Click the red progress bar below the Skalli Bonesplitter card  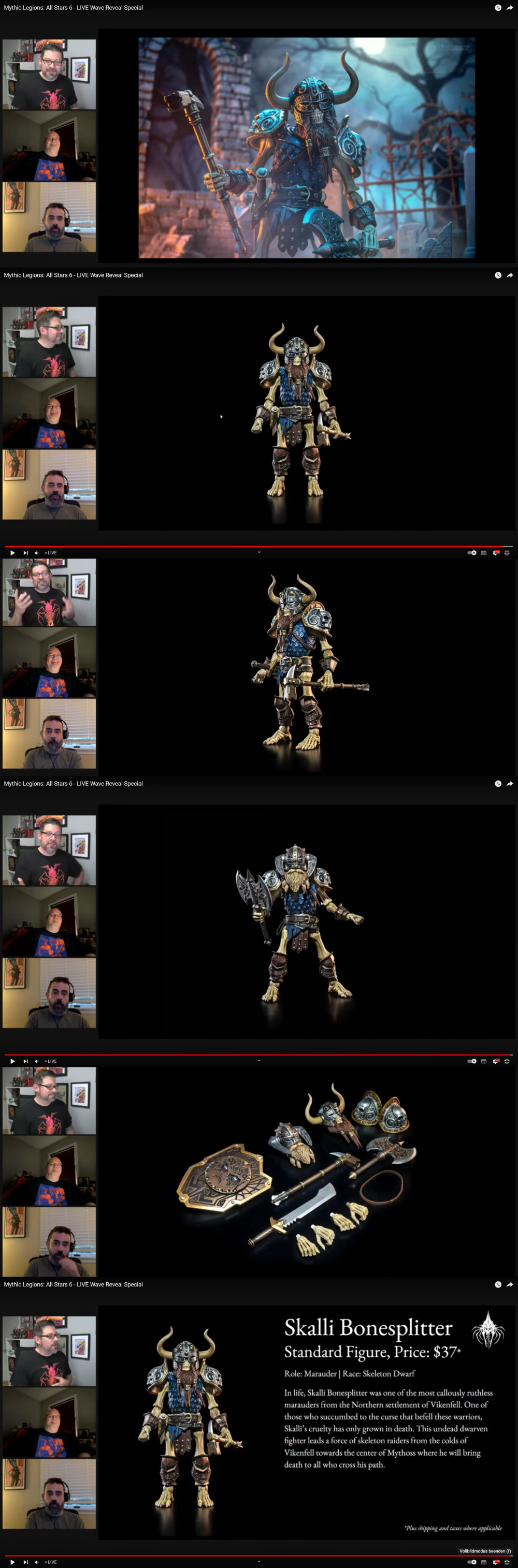tap(259, 1555)
